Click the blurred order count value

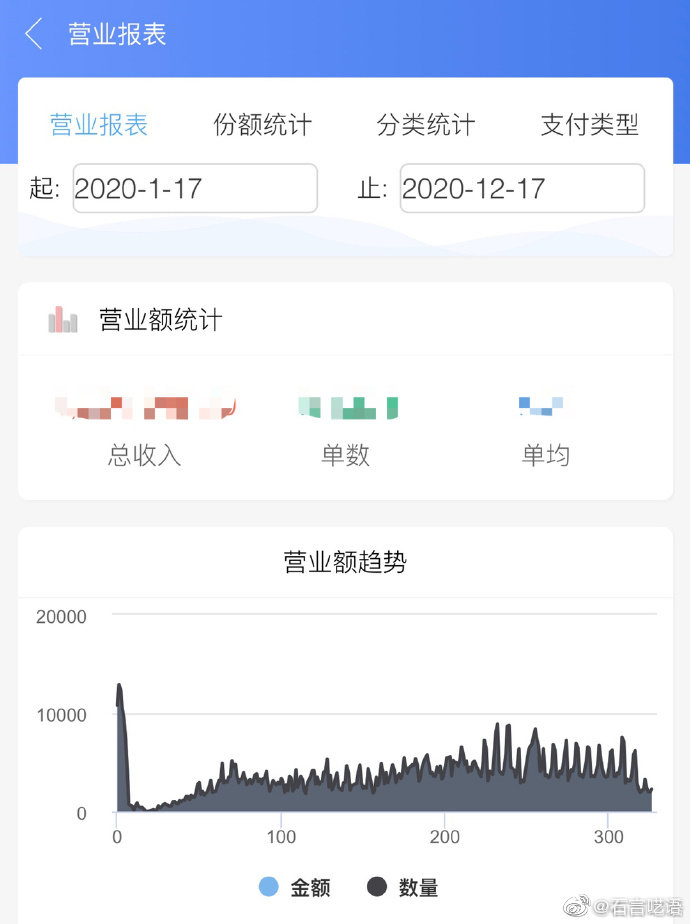click(347, 407)
